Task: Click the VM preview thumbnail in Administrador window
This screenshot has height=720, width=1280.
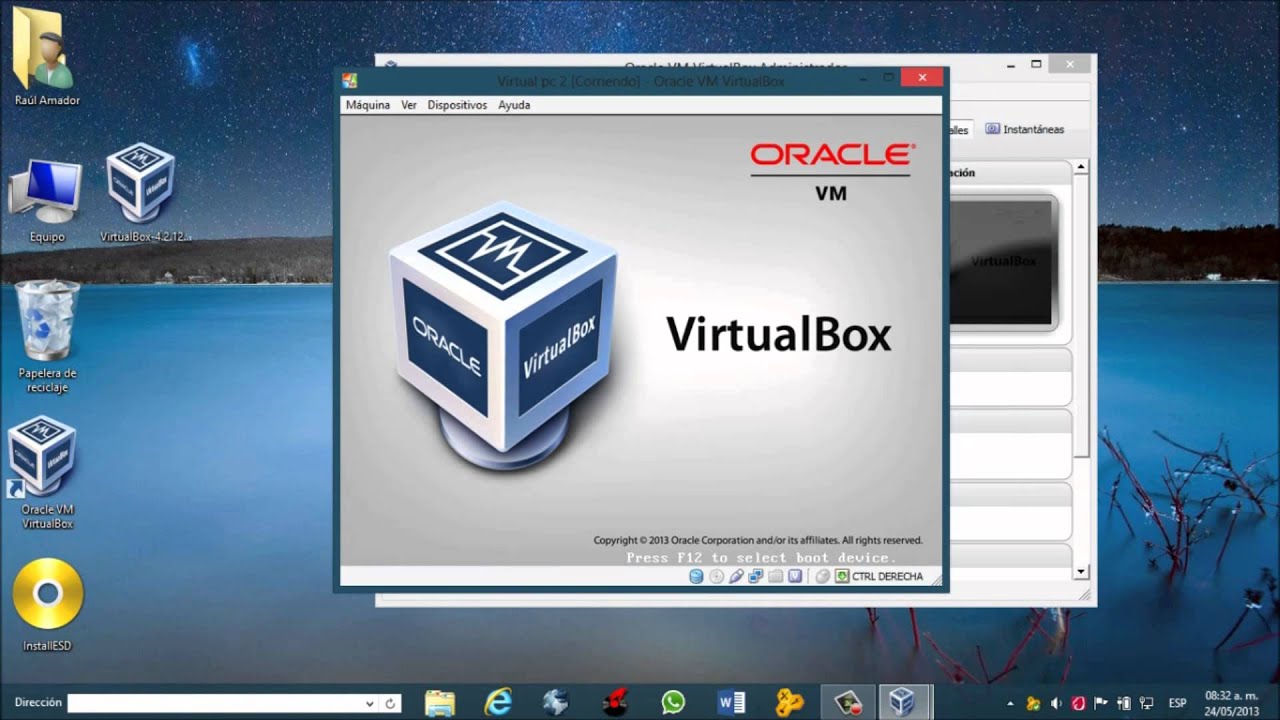Action: click(x=1002, y=261)
